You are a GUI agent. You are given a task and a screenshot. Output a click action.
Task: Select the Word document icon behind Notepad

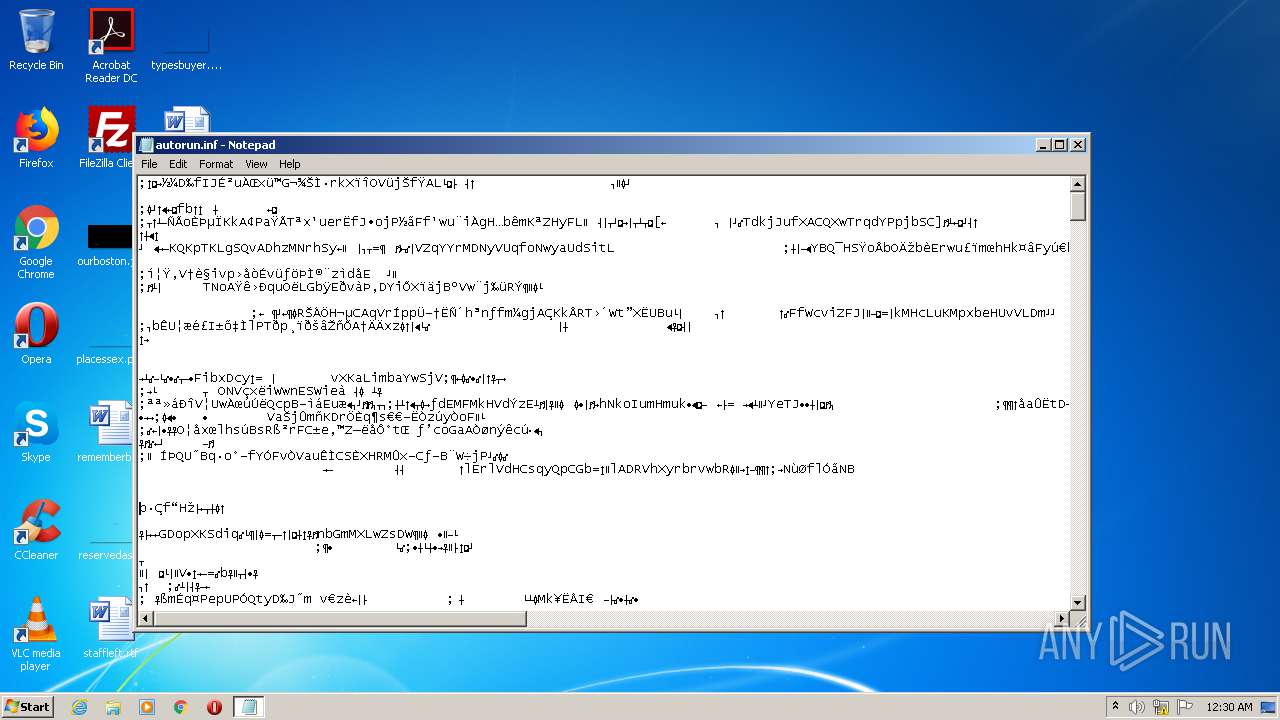[x=186, y=120]
